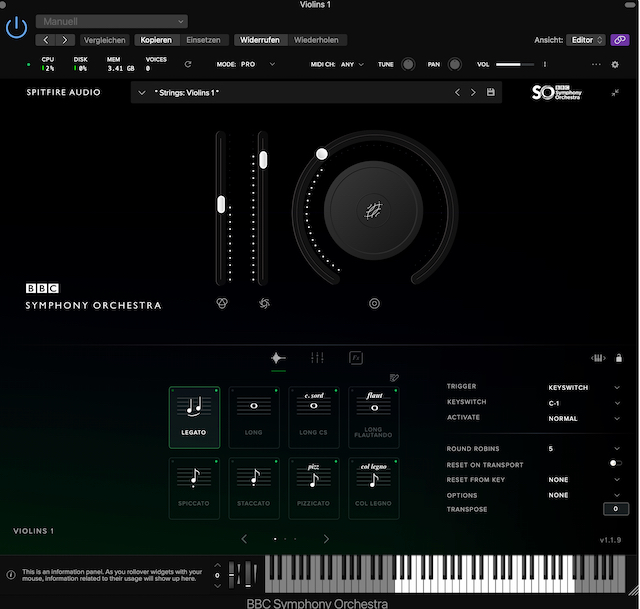Open the settings gear icon

click(x=615, y=64)
